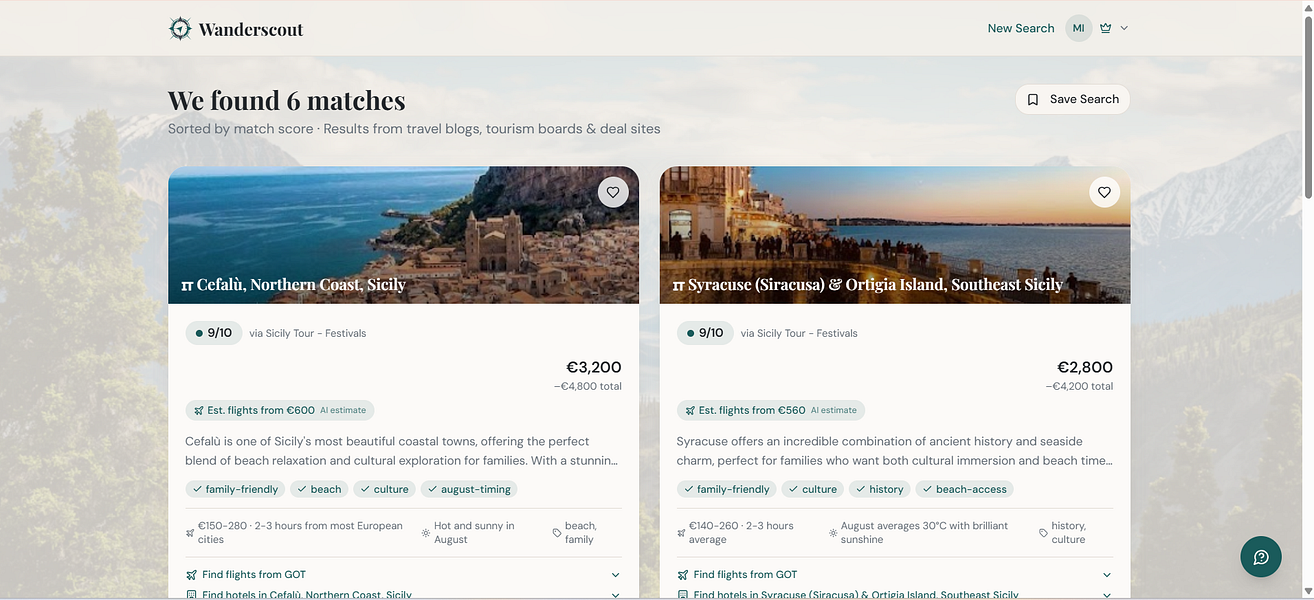Click the €2,800 price

click(x=1085, y=367)
